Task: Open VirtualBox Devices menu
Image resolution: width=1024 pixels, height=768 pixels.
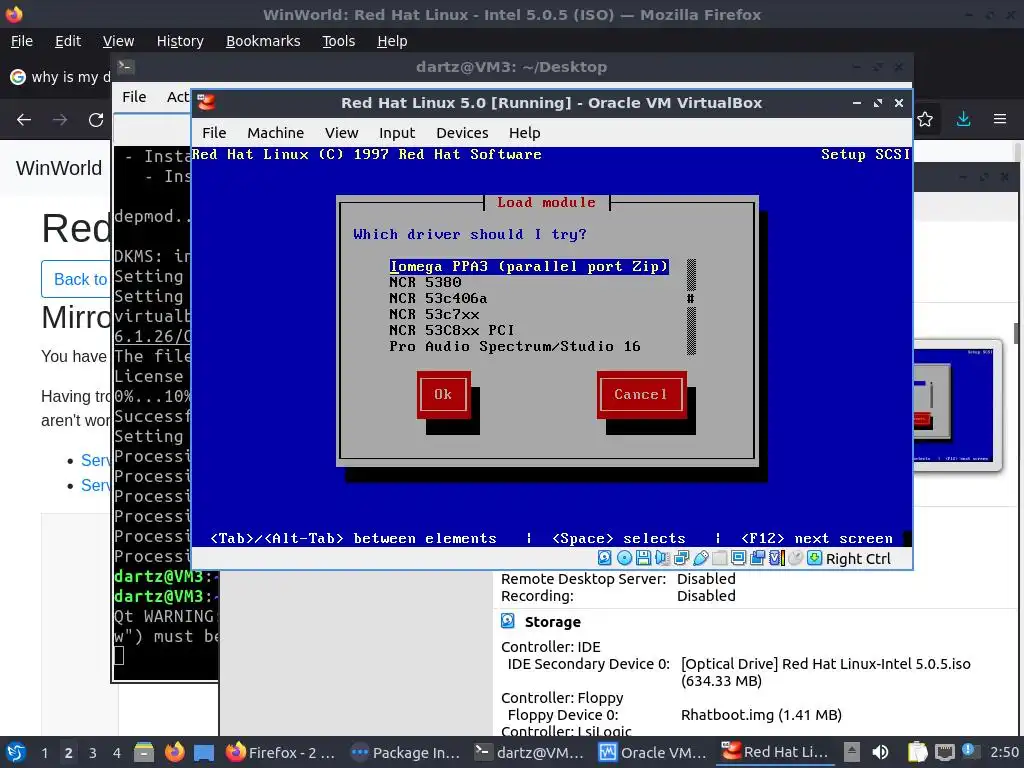Action: [462, 133]
